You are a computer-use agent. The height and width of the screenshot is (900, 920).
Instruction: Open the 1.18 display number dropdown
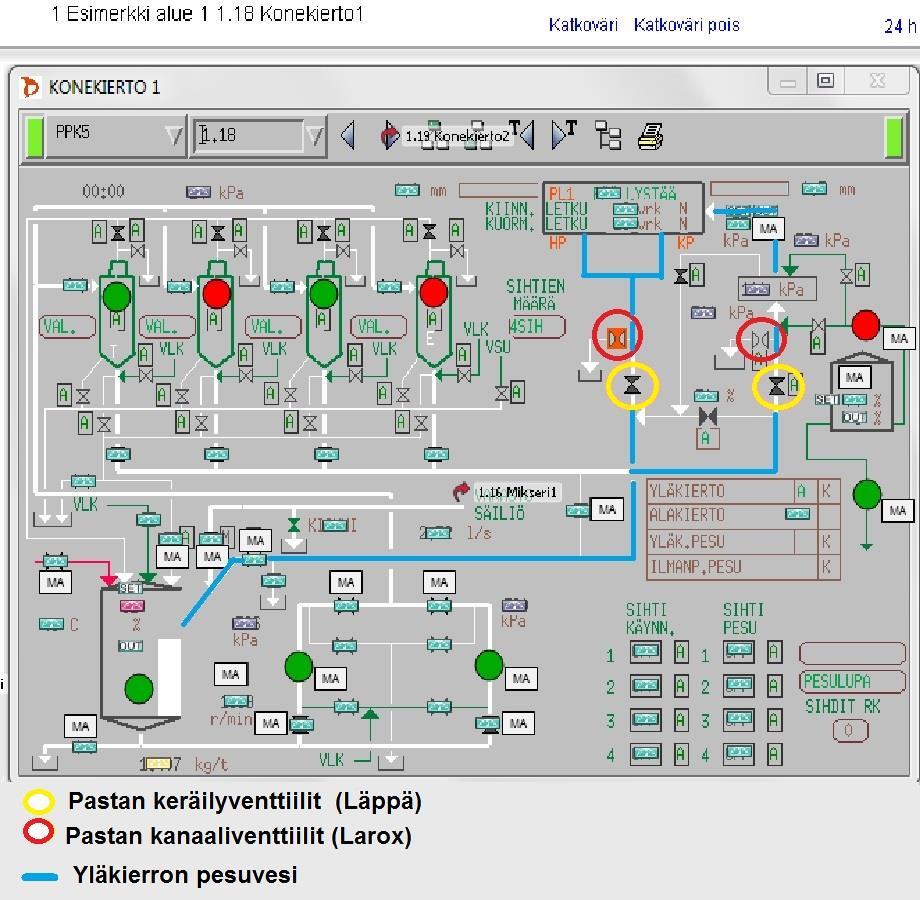[x=315, y=136]
